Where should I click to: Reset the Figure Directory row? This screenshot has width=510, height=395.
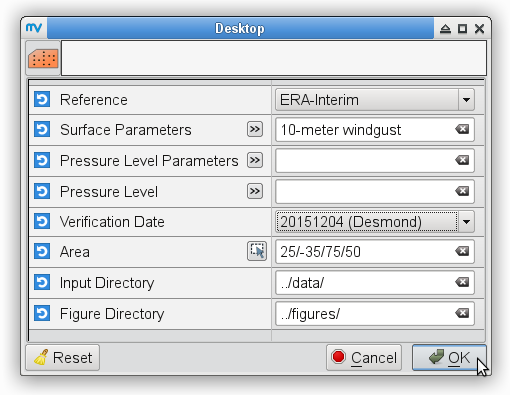click(x=42, y=313)
